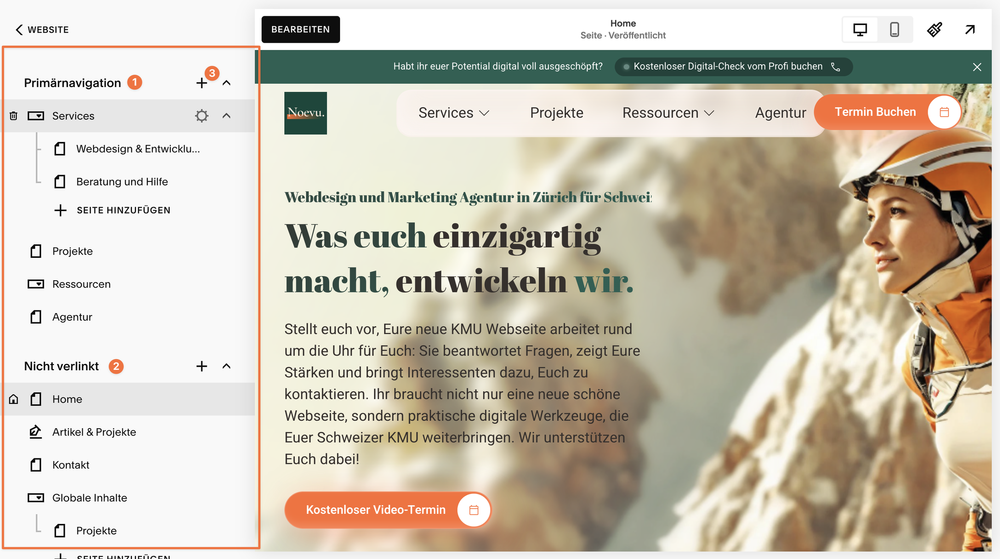Click the homepage house icon beside Home
The width and height of the screenshot is (1000, 559).
[13, 399]
